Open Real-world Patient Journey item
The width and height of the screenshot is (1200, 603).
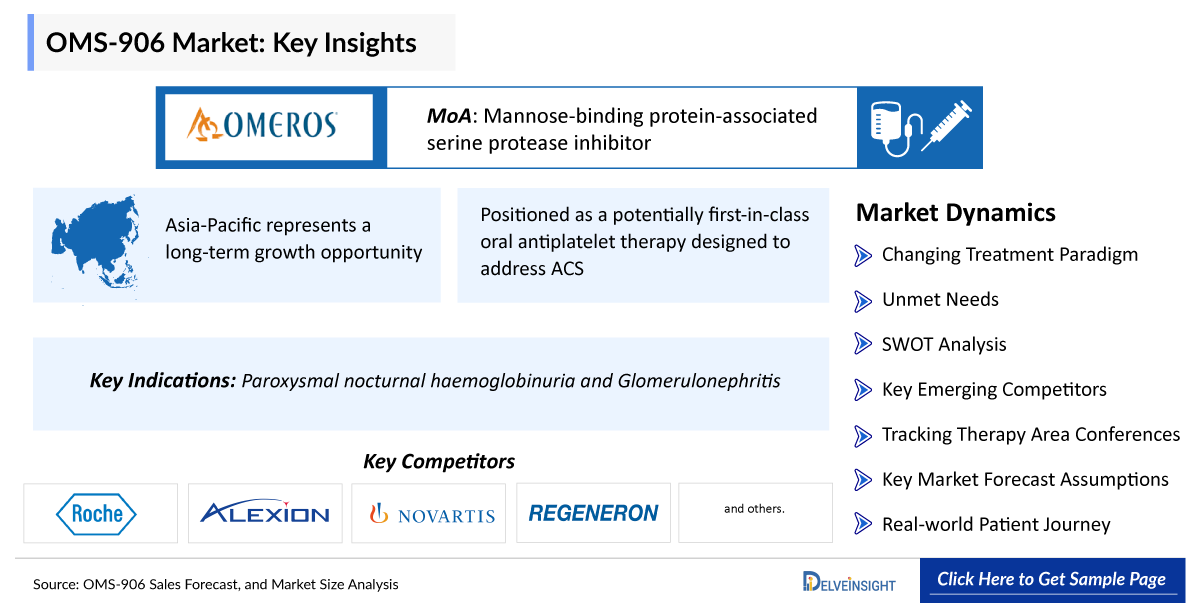pos(995,524)
